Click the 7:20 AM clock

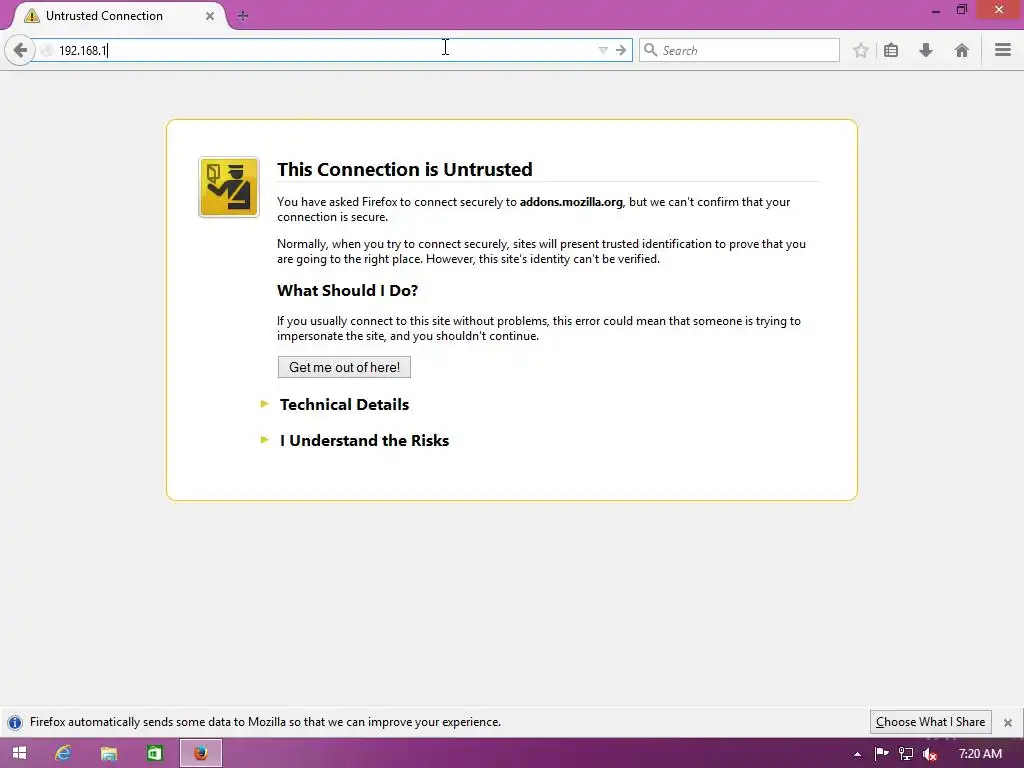tap(980, 754)
